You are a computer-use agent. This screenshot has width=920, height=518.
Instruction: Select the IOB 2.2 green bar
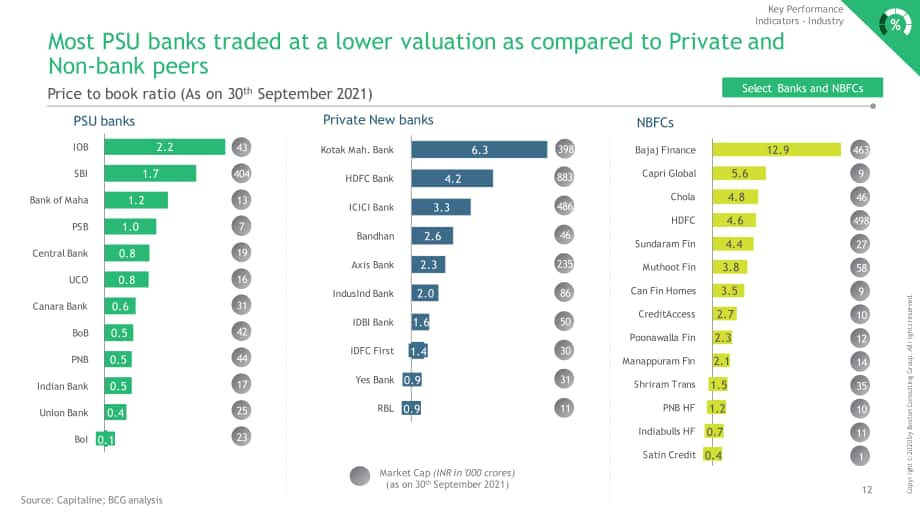165,147
